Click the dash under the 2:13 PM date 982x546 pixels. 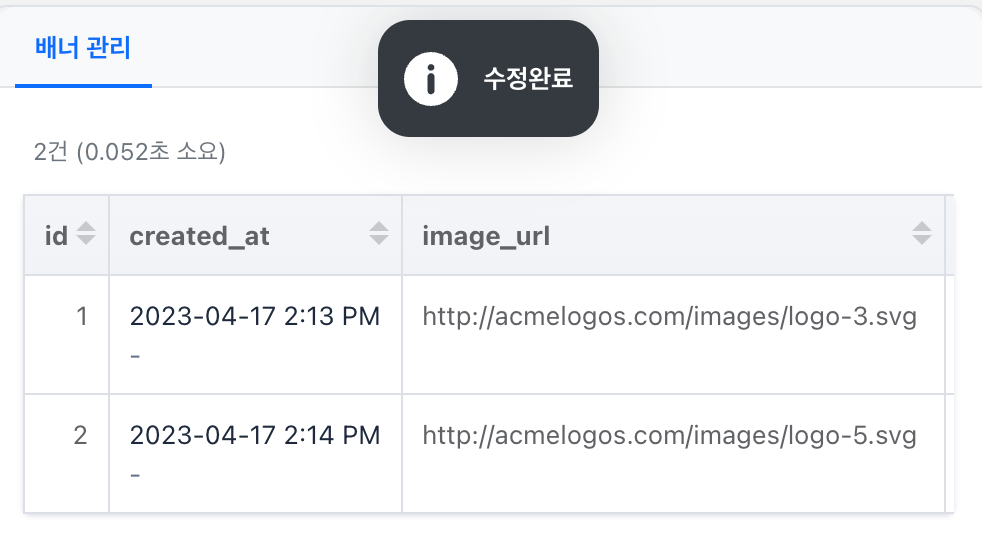(x=135, y=356)
